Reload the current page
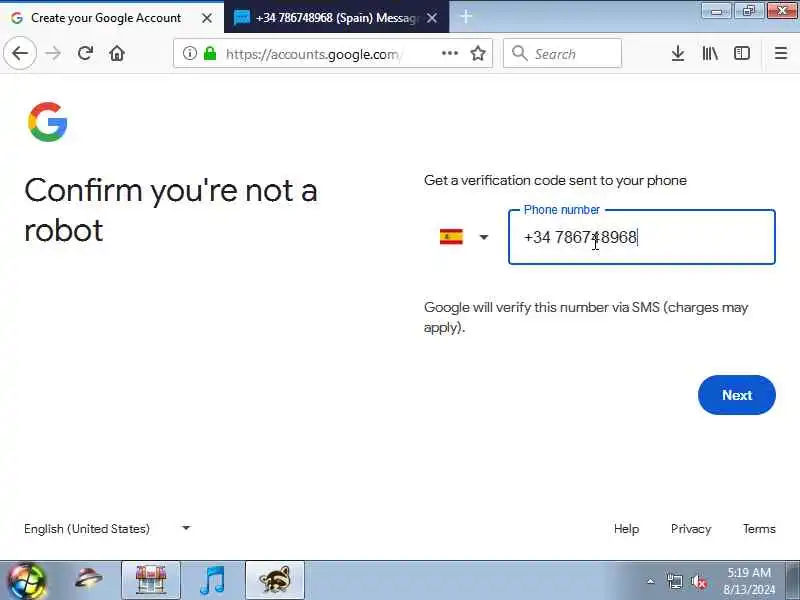The height and width of the screenshot is (600, 800). [x=85, y=53]
